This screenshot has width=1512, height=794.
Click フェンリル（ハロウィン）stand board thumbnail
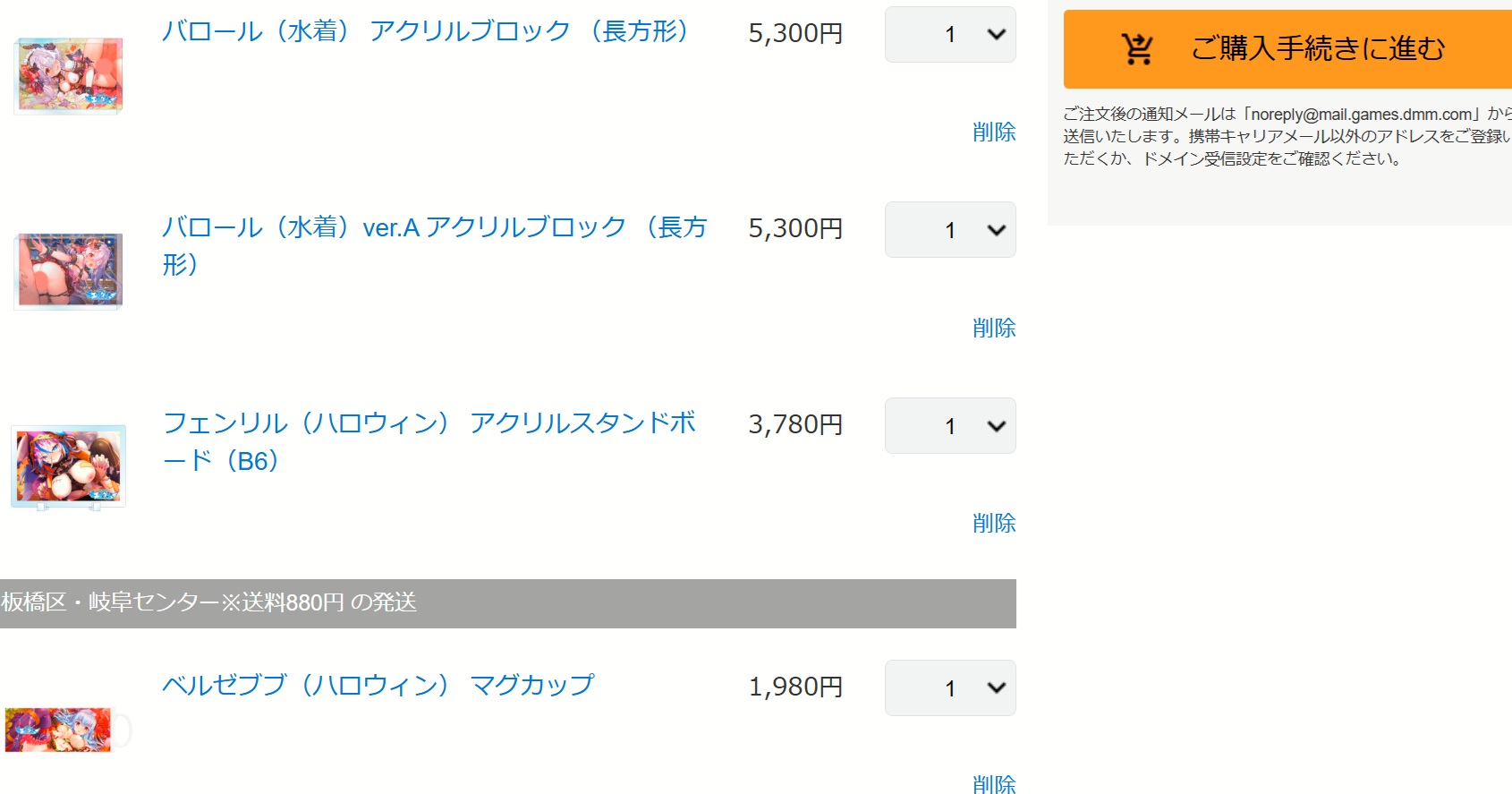[x=69, y=466]
